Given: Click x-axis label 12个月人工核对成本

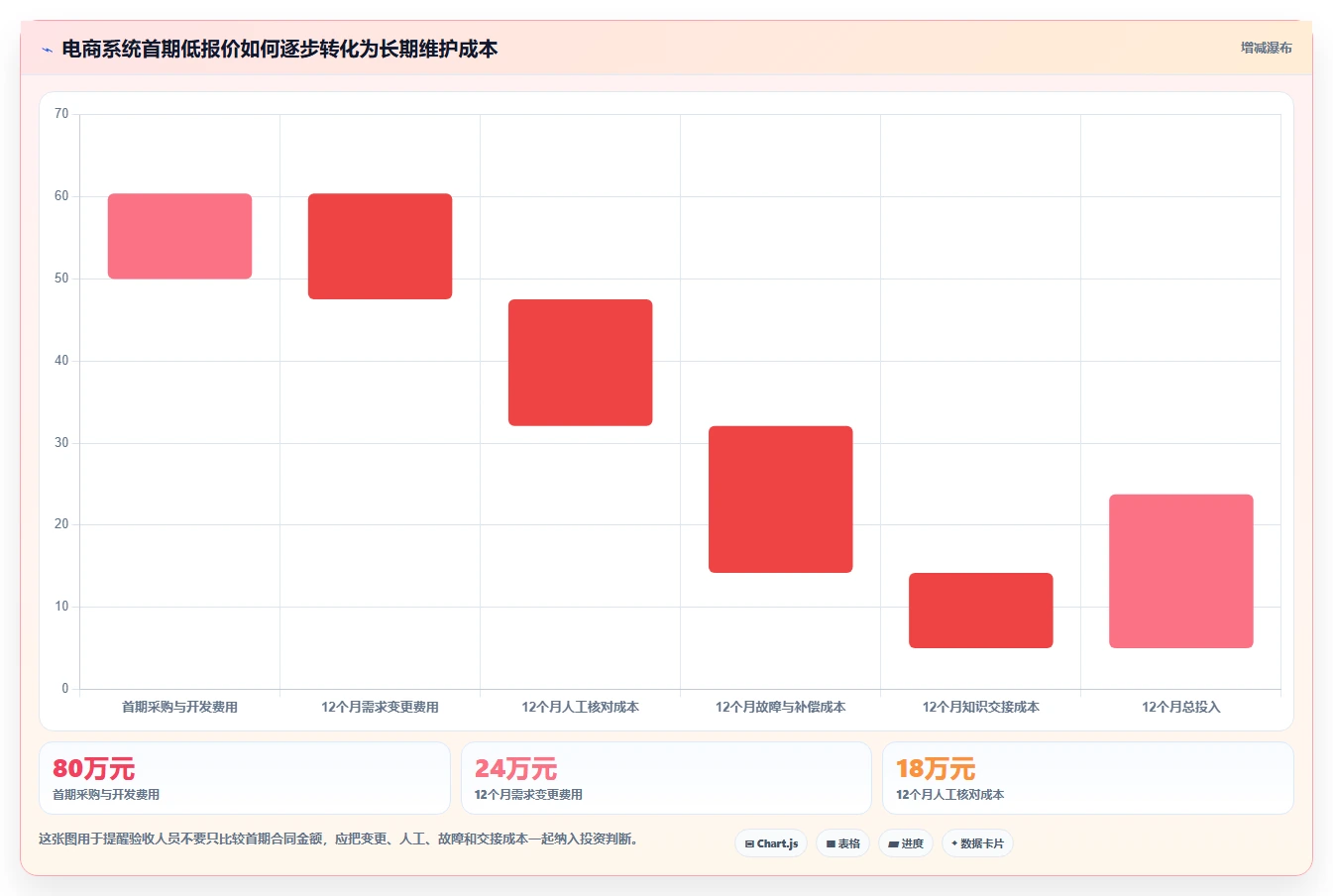Looking at the screenshot, I should tap(580, 707).
